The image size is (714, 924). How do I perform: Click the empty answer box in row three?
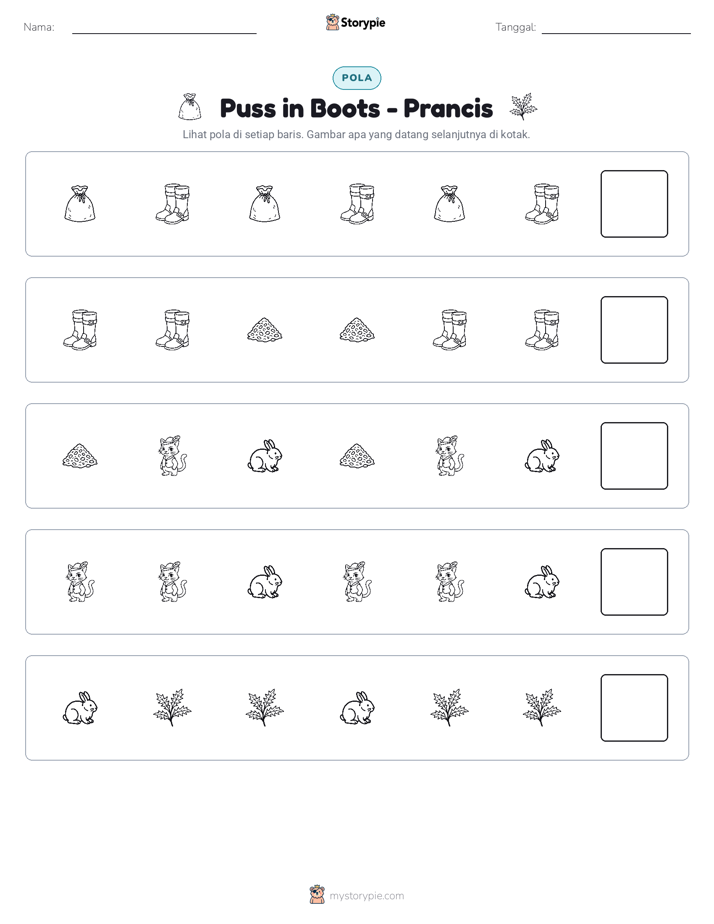(x=634, y=456)
